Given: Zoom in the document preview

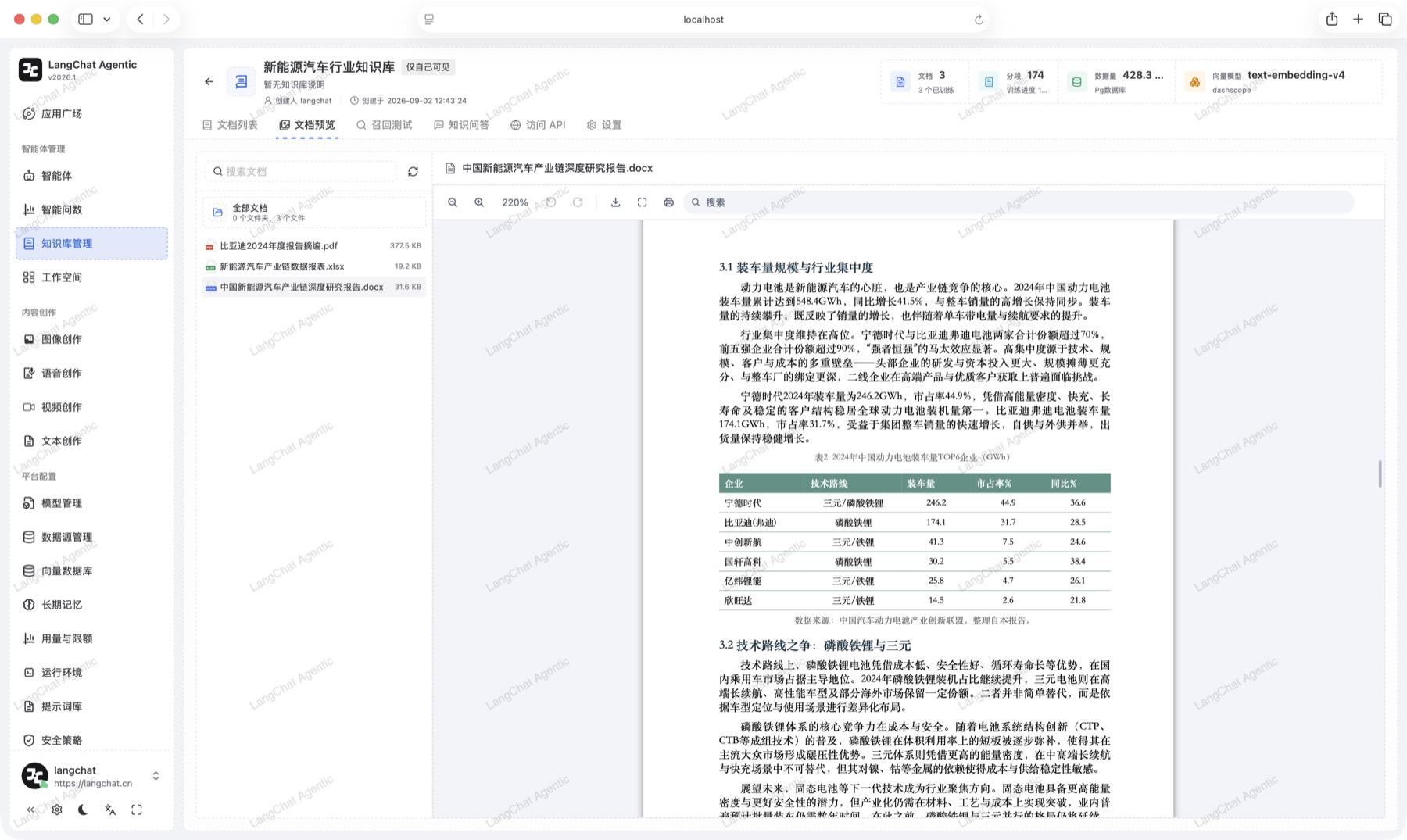Looking at the screenshot, I should pos(479,202).
